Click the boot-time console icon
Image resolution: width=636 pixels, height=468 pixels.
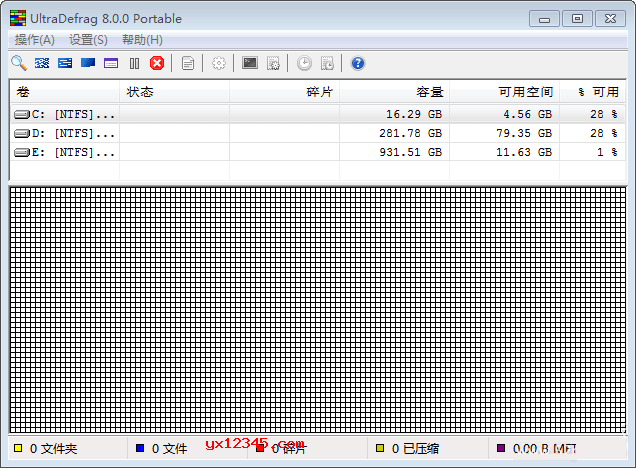point(250,63)
